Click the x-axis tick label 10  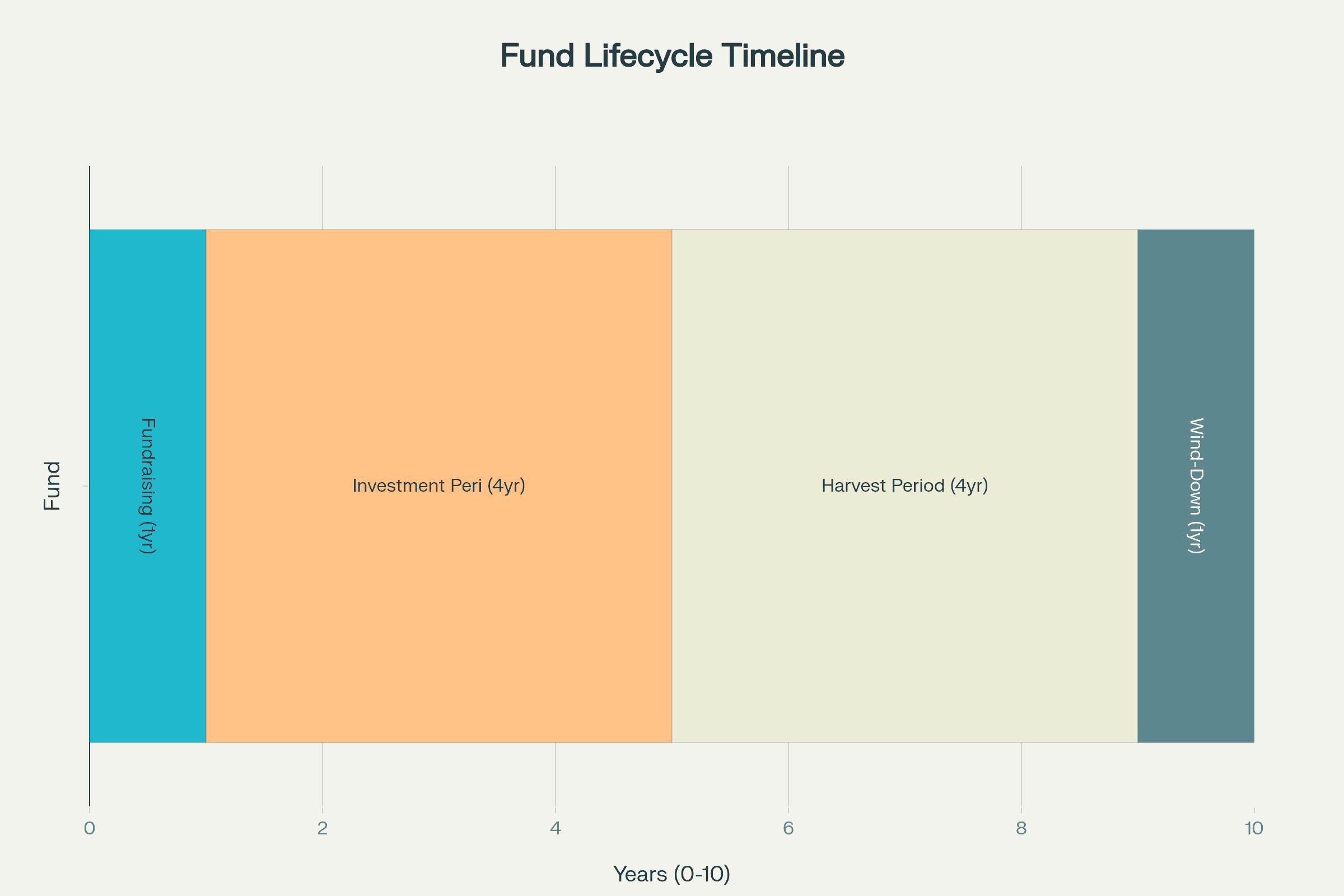click(1254, 828)
